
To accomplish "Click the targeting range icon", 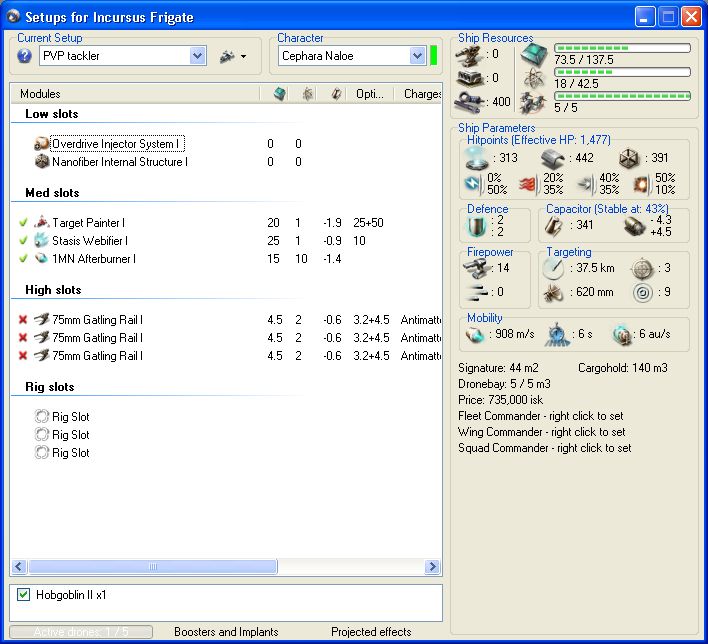I will point(554,269).
